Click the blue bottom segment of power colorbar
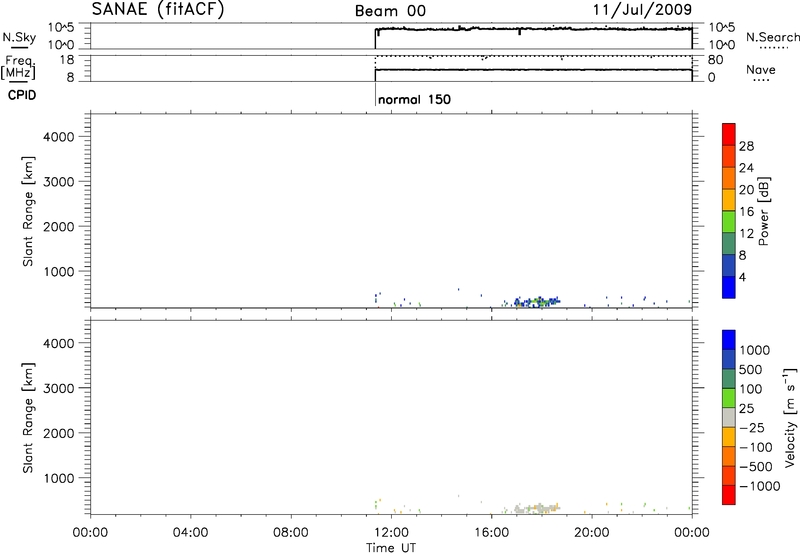The height and width of the screenshot is (554, 800). coord(729,287)
